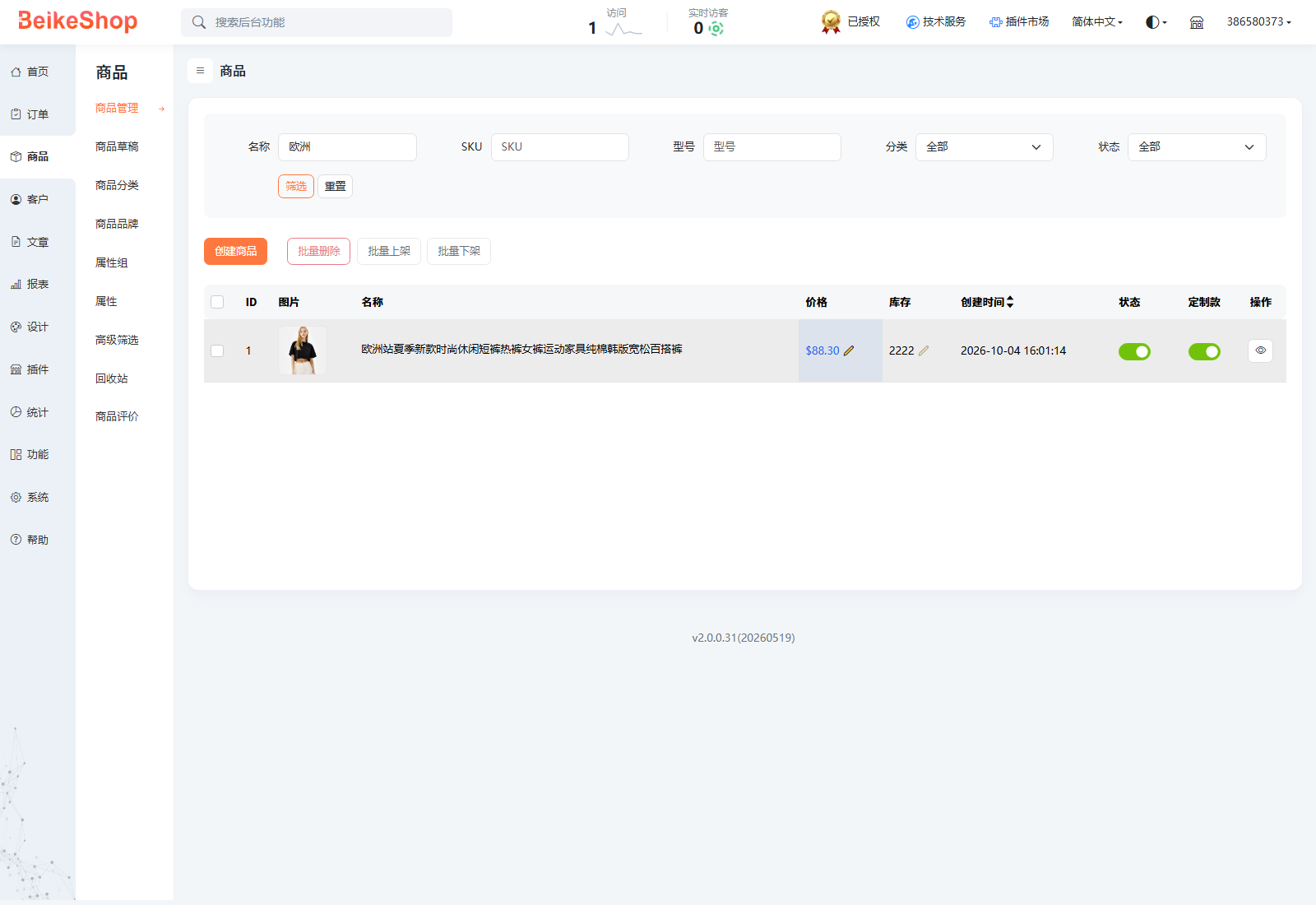The height and width of the screenshot is (905, 1316).
Task: Click the 搜索后台功能 search box
Action: click(317, 22)
